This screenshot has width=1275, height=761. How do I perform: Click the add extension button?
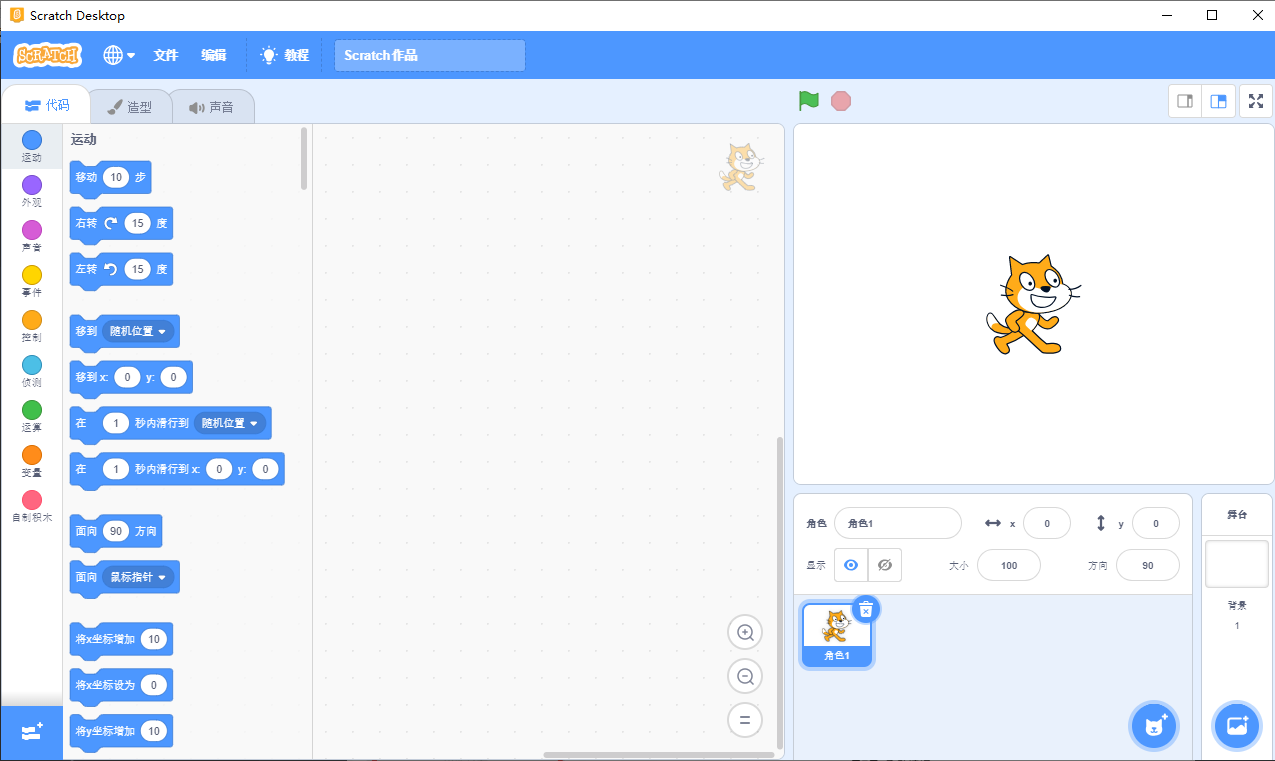click(32, 733)
